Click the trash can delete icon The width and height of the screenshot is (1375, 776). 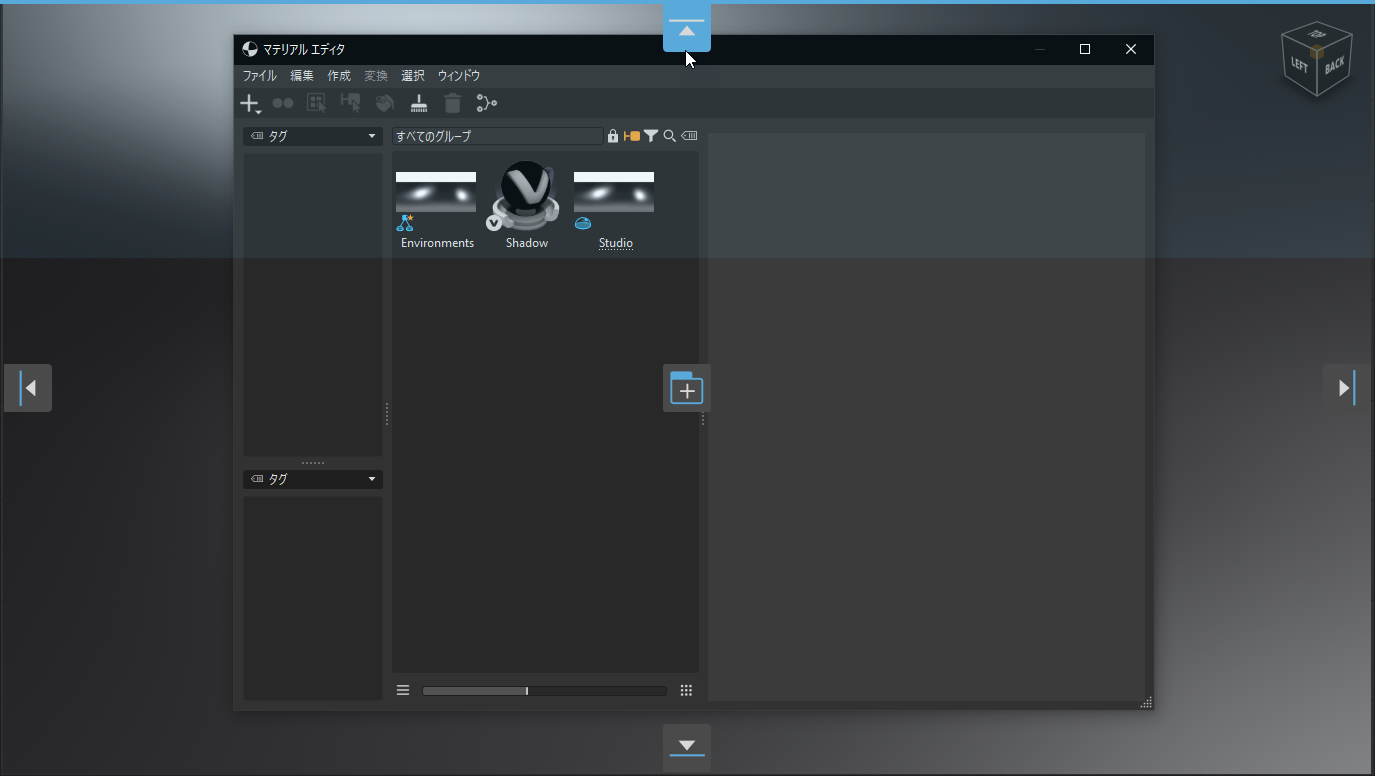pyautogui.click(x=453, y=103)
